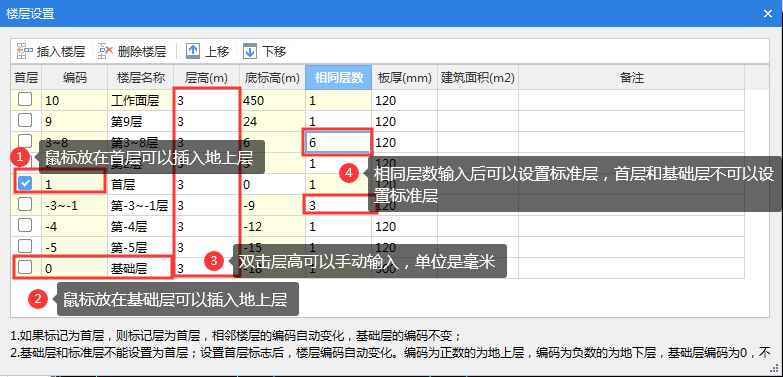Select the 工作面层 floor name cell
783x377 pixels.
pyautogui.click(x=140, y=100)
